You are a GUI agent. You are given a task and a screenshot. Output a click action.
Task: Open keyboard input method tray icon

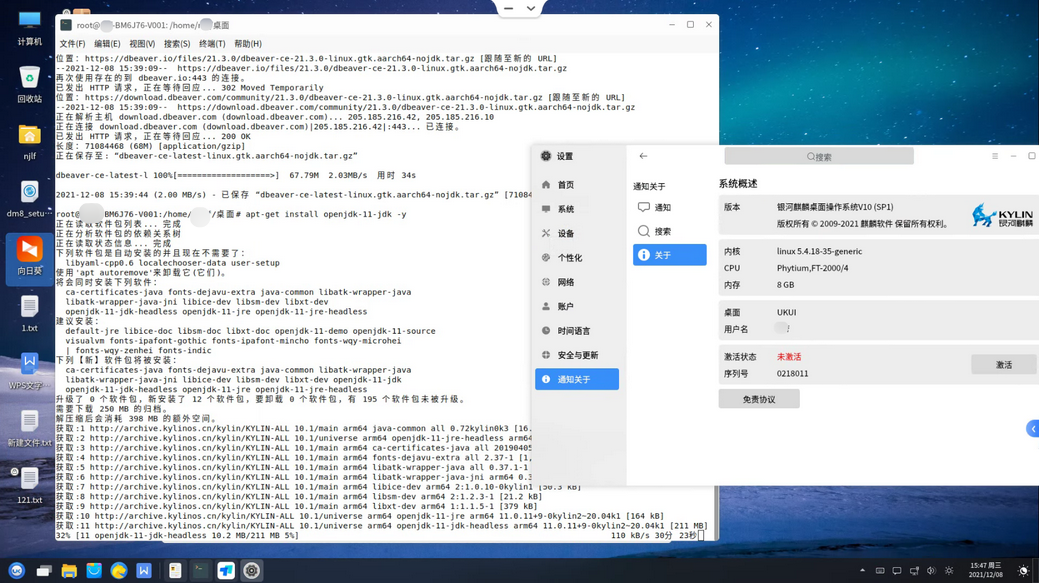click(x=880, y=570)
